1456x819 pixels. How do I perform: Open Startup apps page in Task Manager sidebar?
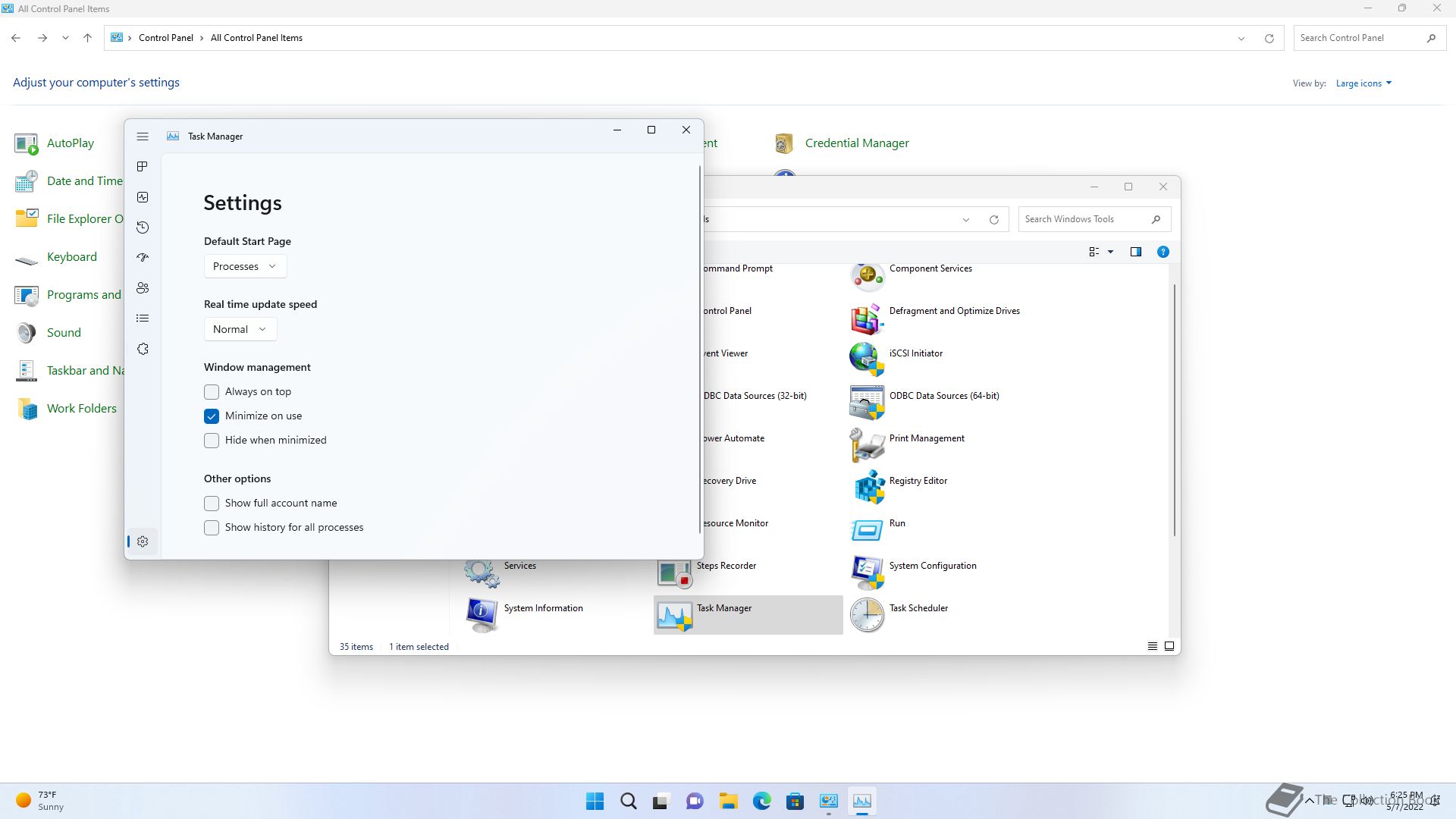tap(143, 258)
